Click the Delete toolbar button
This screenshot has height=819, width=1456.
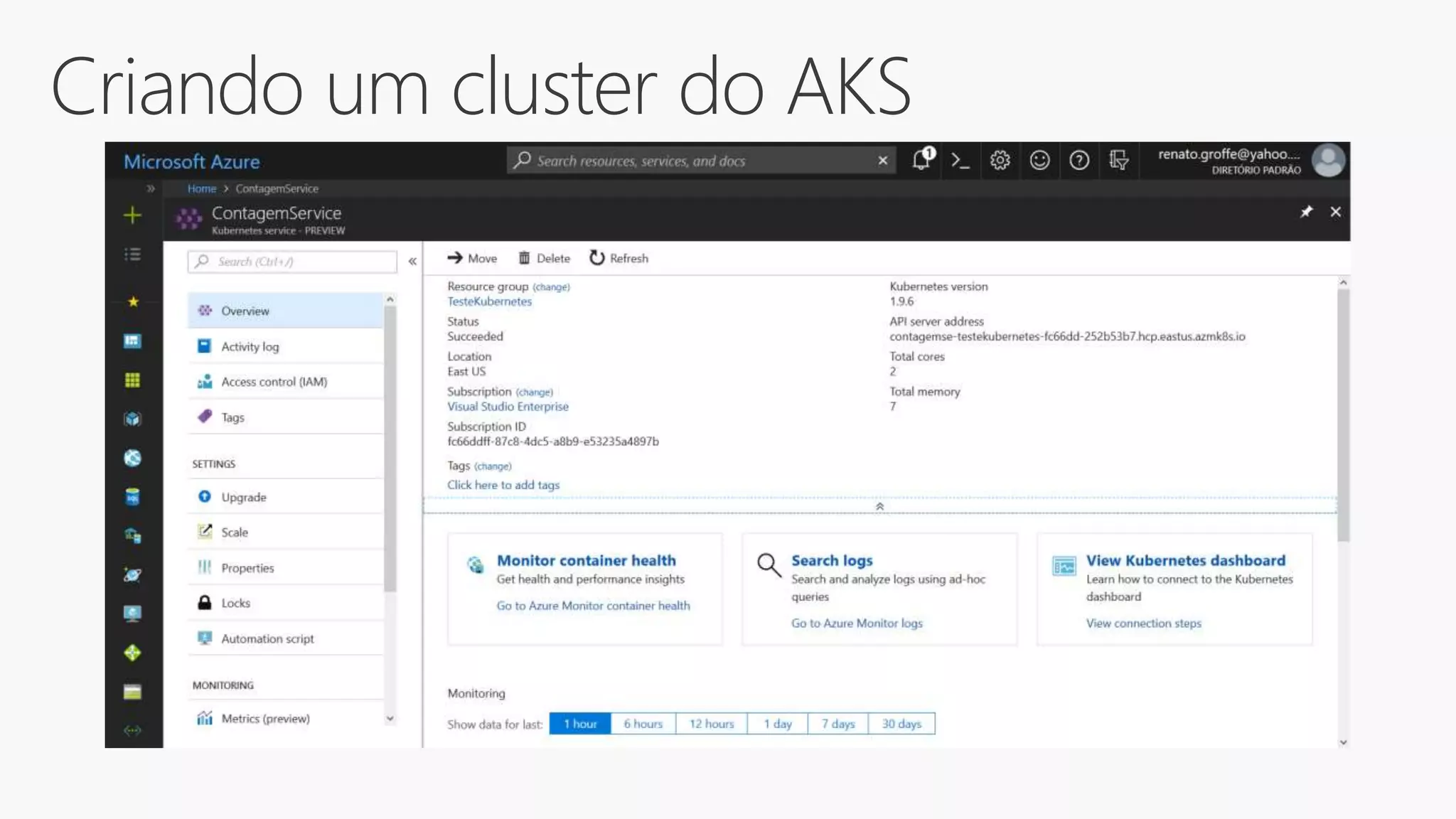click(x=544, y=258)
